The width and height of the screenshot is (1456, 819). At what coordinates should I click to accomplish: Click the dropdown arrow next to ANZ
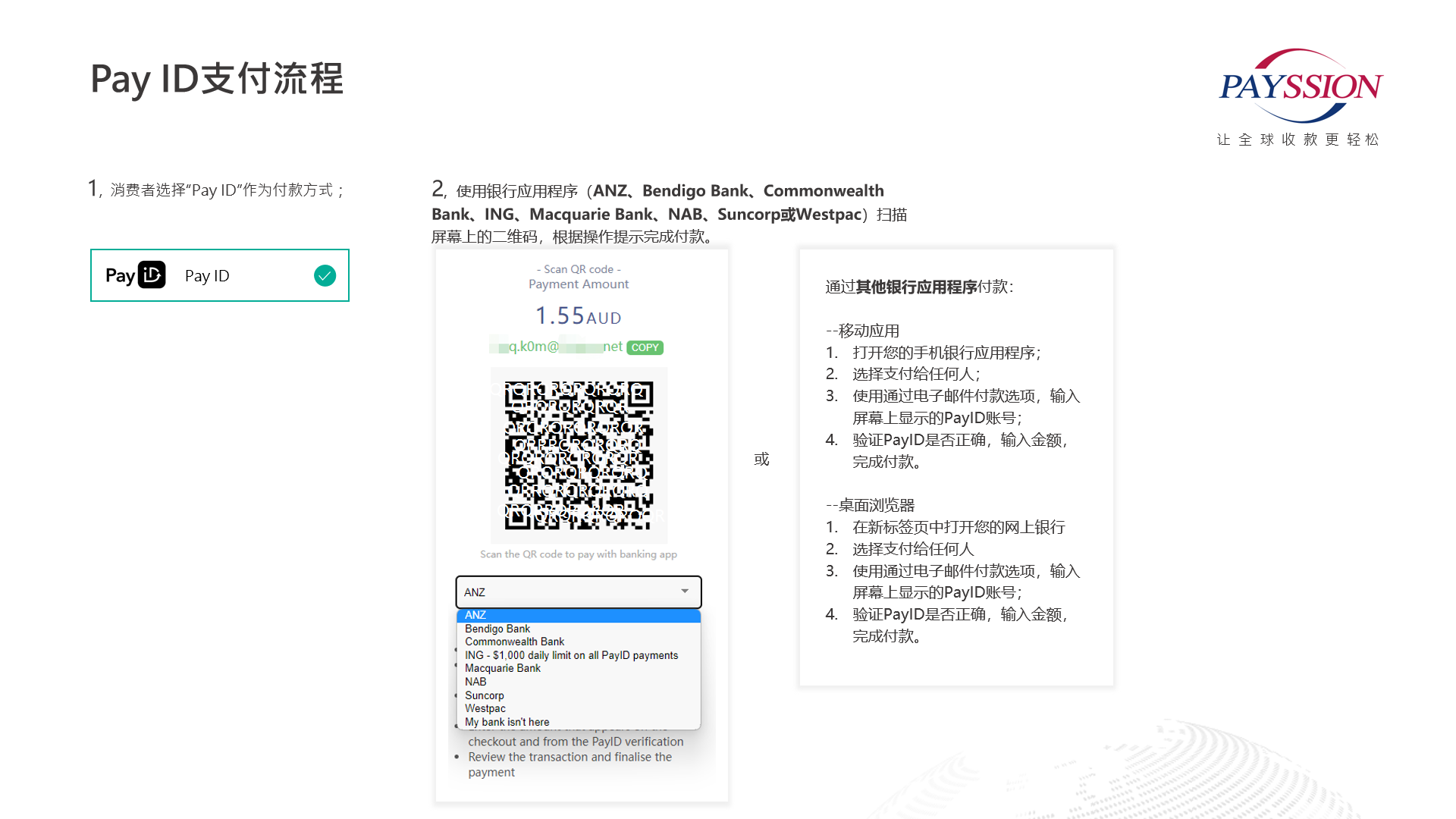point(683,592)
